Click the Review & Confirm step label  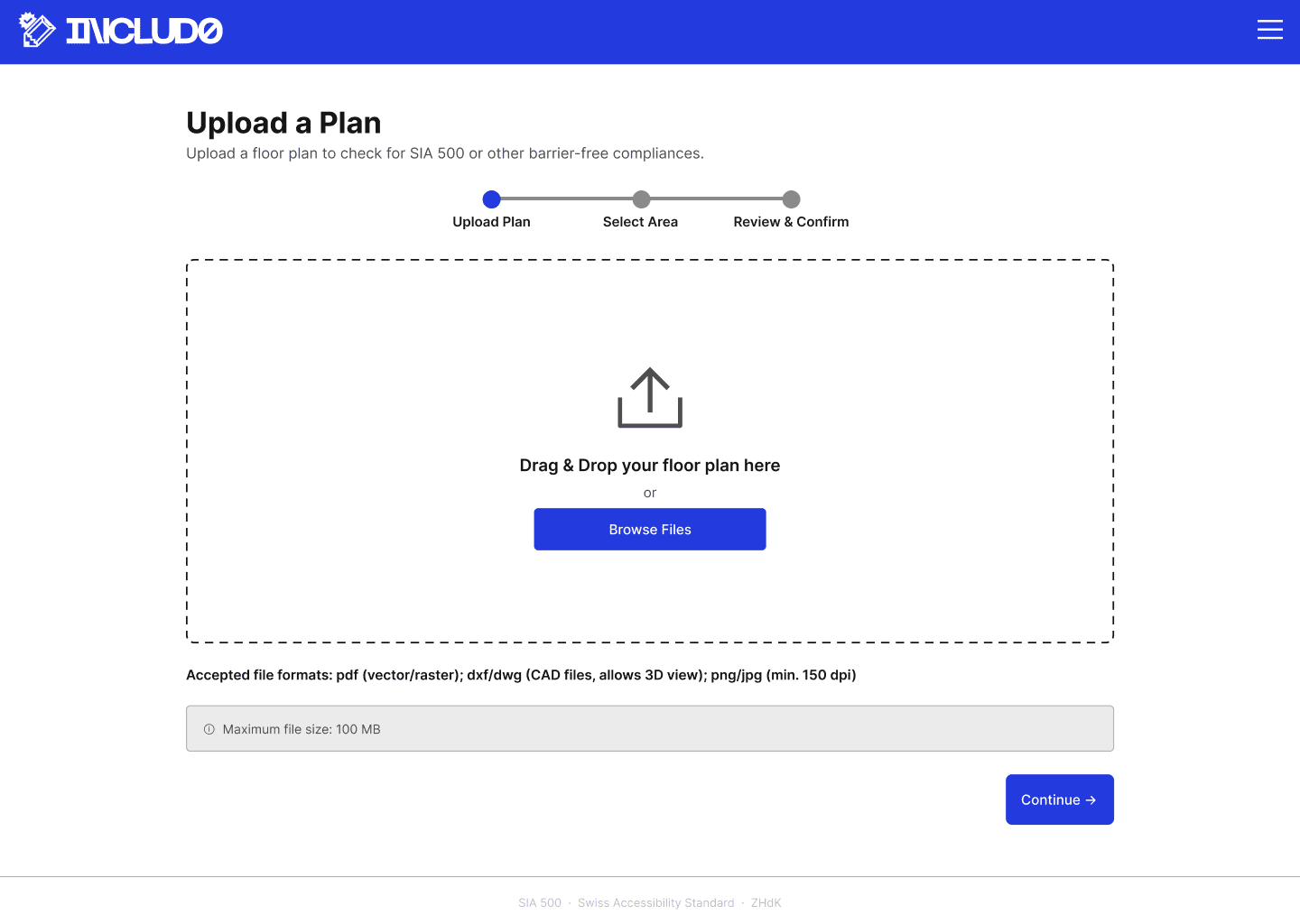click(x=791, y=222)
